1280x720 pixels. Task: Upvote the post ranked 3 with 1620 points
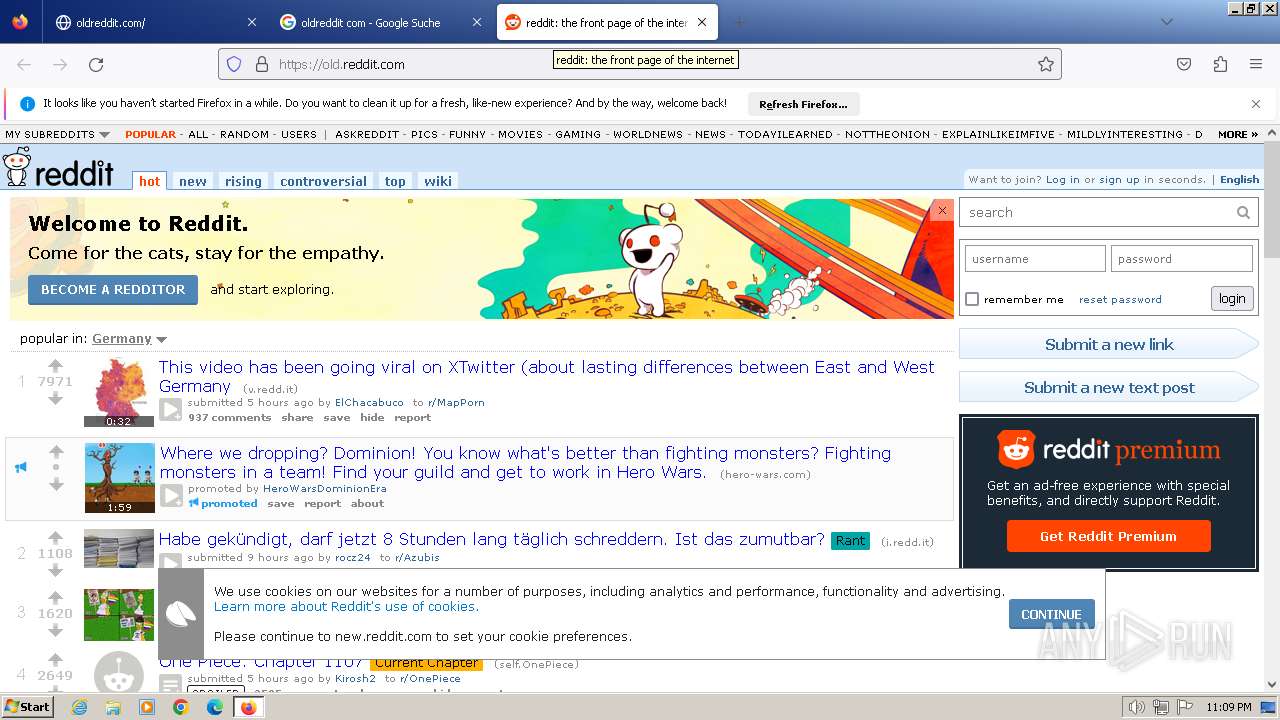coord(56,597)
